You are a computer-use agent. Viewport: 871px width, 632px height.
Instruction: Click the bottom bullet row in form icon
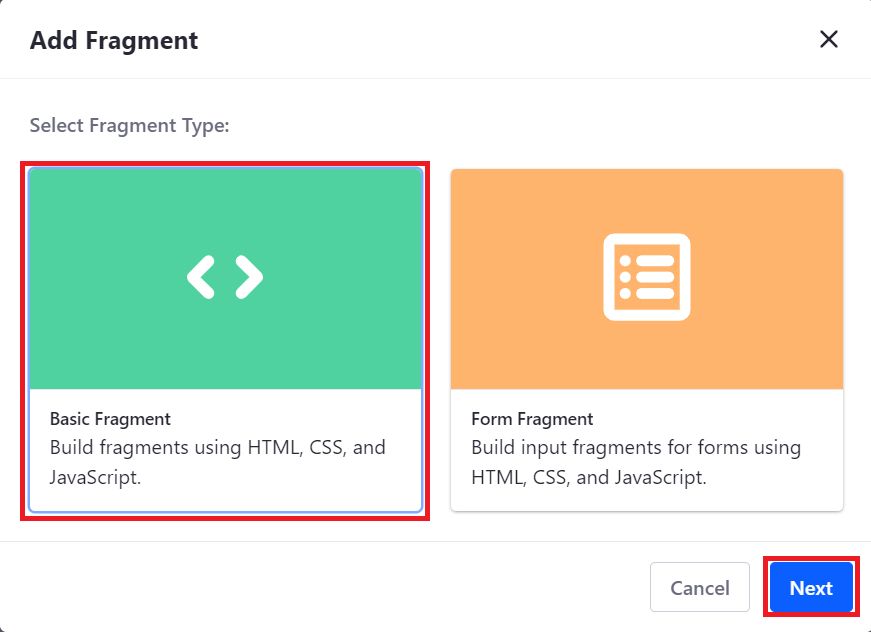(x=647, y=293)
